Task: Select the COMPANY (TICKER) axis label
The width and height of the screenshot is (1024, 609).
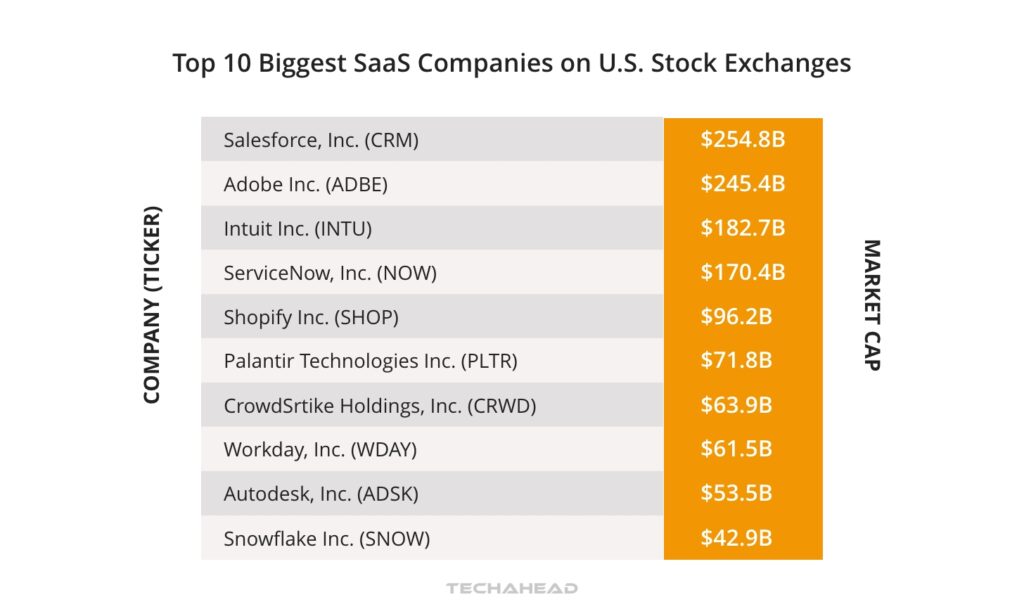Action: (x=152, y=305)
